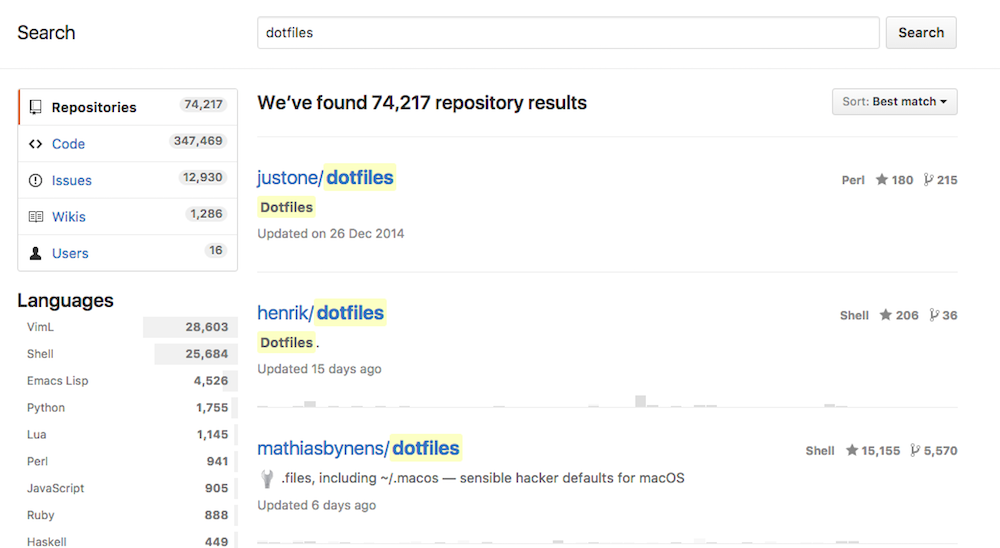This screenshot has width=1000, height=548.
Task: Open the henrik/dotfiles repository link
Action: (321, 313)
